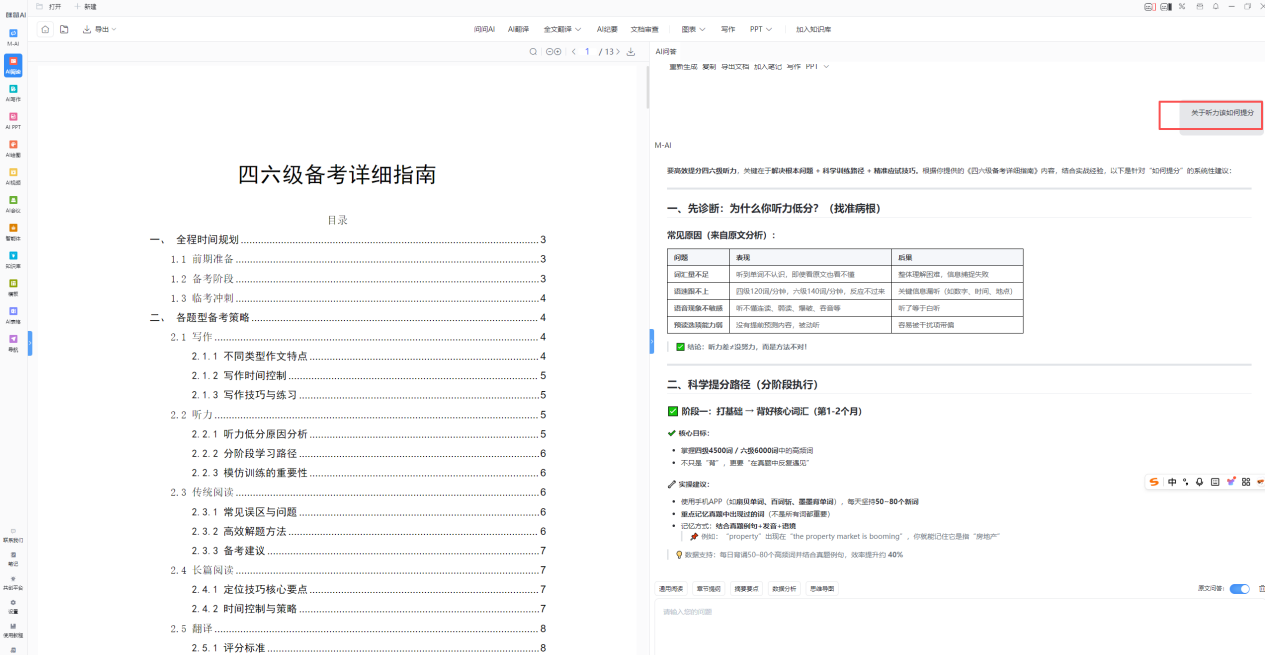This screenshot has height=655, width=1265.
Task: Toggle the 原文问答 switch
Action: tap(1239, 589)
